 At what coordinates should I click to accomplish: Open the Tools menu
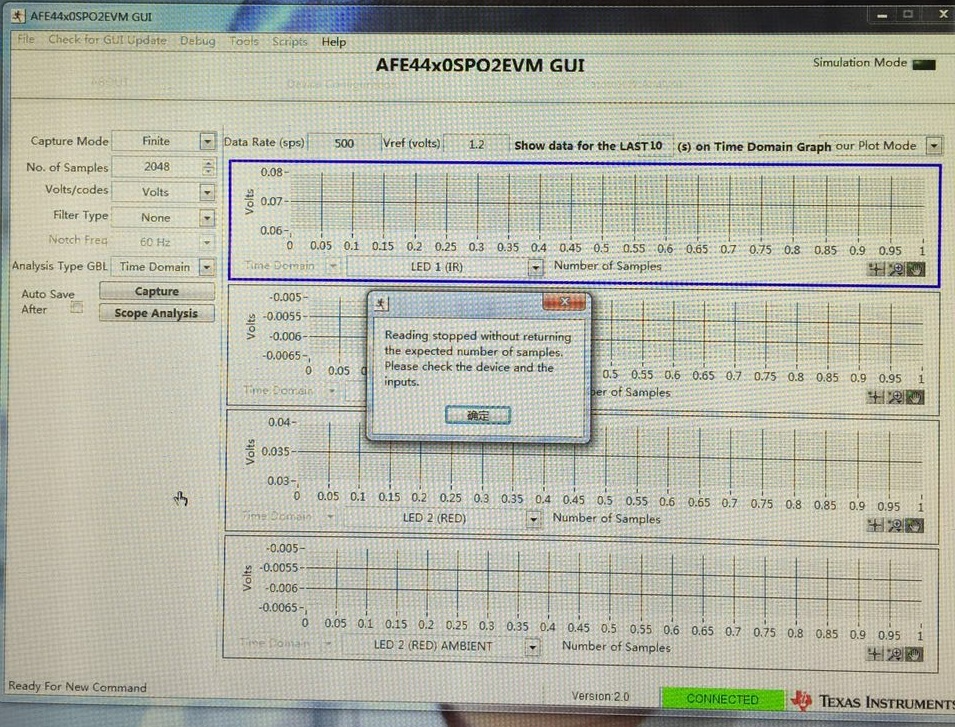click(244, 41)
